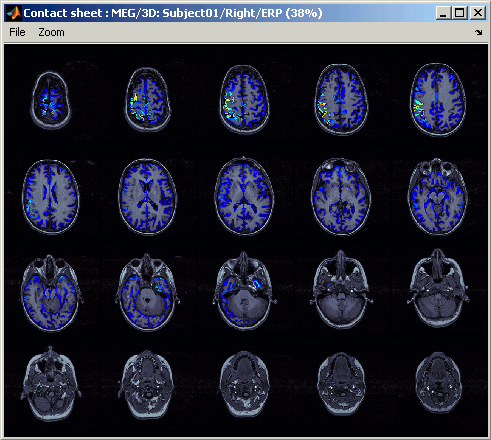The width and height of the screenshot is (491, 440).
Task: Select third slice in top row
Action: [x=244, y=100]
